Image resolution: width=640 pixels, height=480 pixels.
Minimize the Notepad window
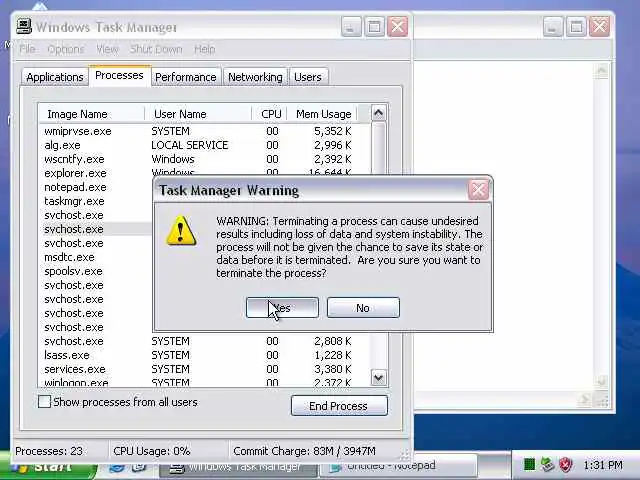point(553,27)
